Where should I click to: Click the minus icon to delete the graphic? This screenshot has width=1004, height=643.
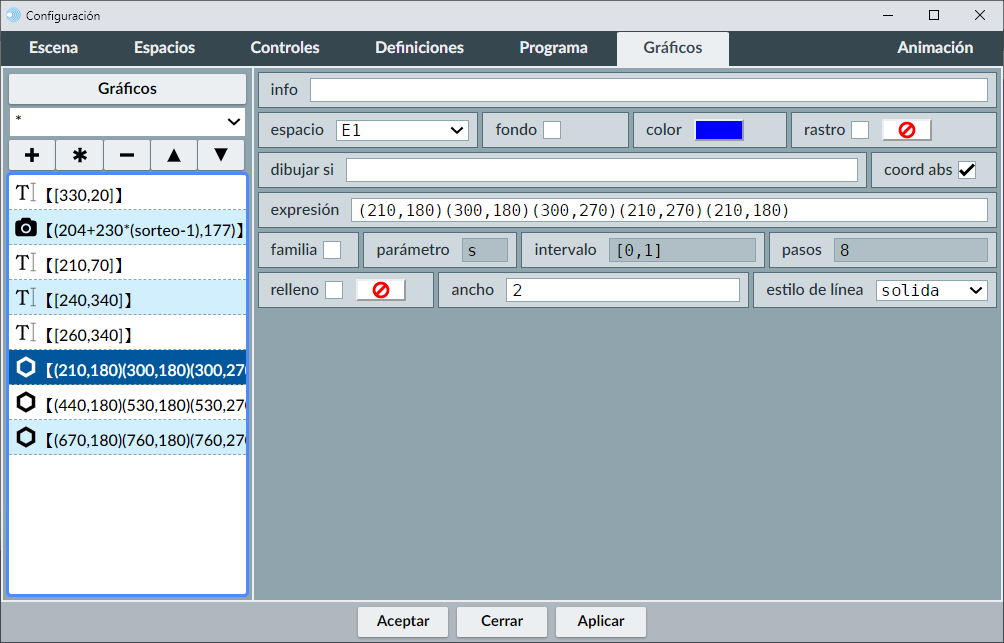click(127, 155)
